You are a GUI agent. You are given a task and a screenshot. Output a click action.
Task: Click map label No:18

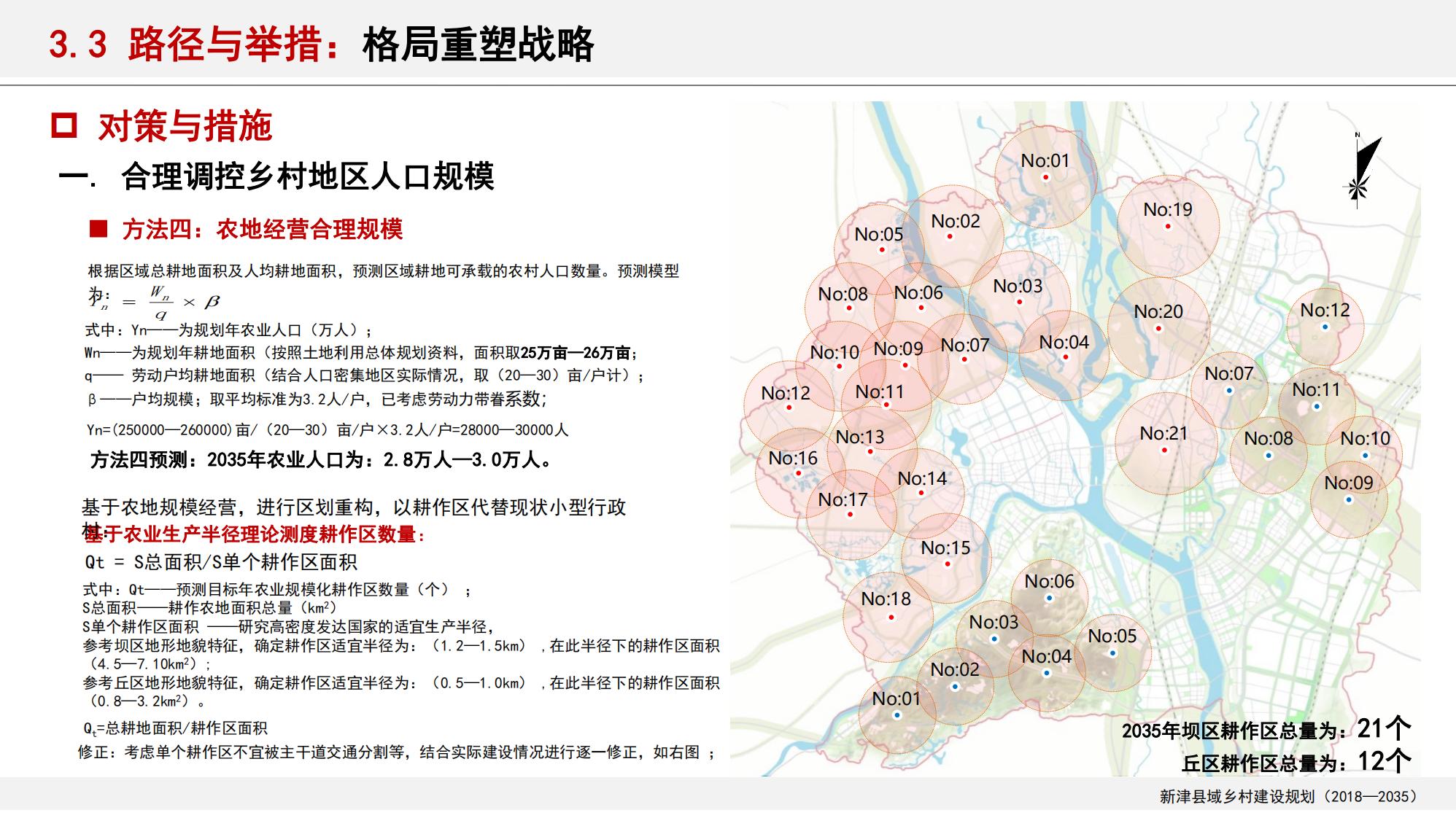886,599
